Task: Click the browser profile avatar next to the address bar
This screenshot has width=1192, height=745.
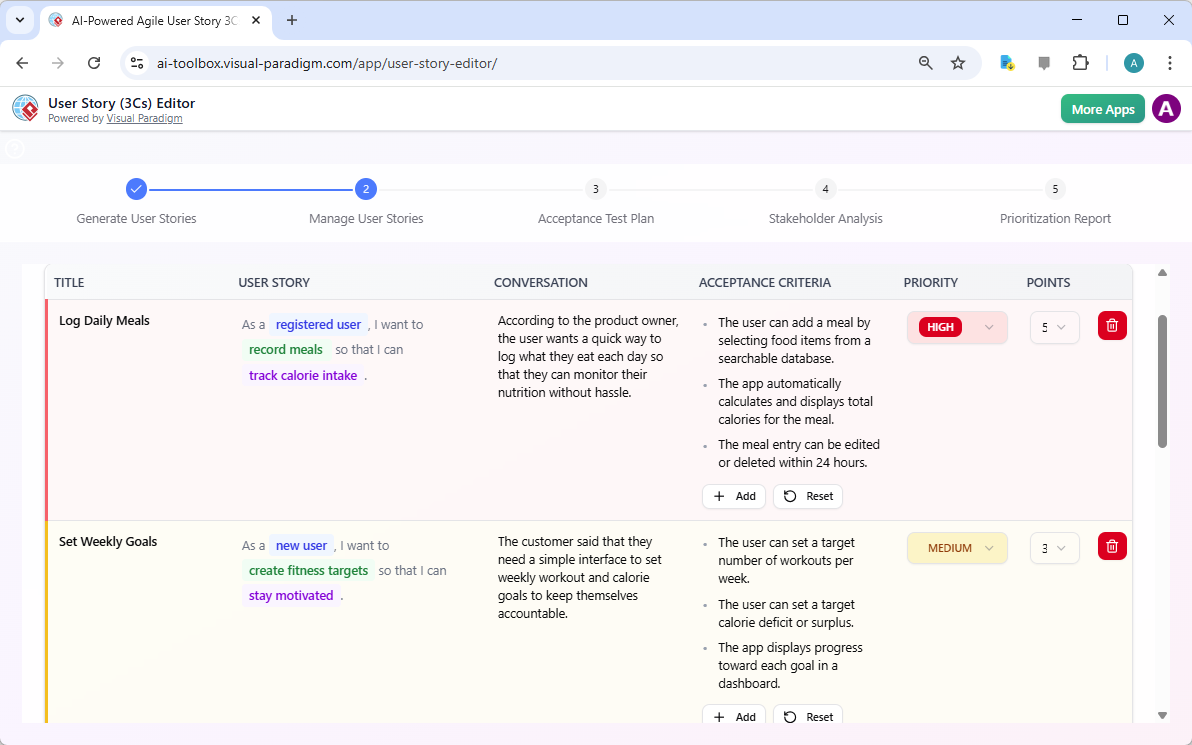Action: (1133, 62)
